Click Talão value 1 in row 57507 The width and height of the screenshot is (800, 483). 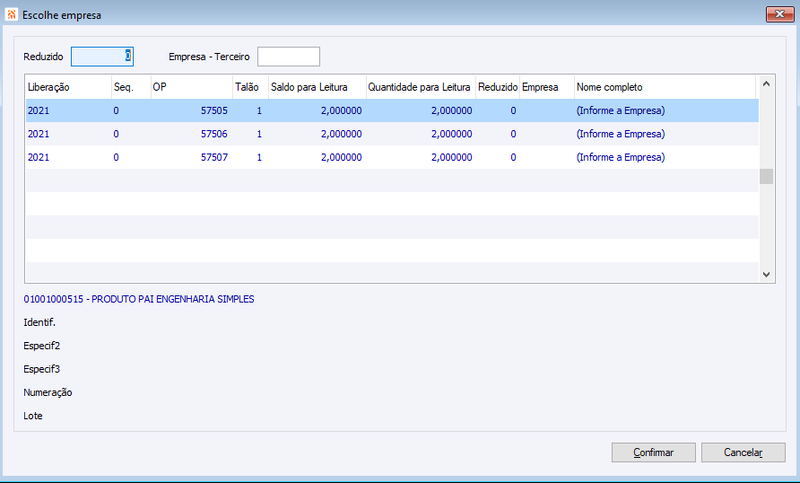pos(259,158)
